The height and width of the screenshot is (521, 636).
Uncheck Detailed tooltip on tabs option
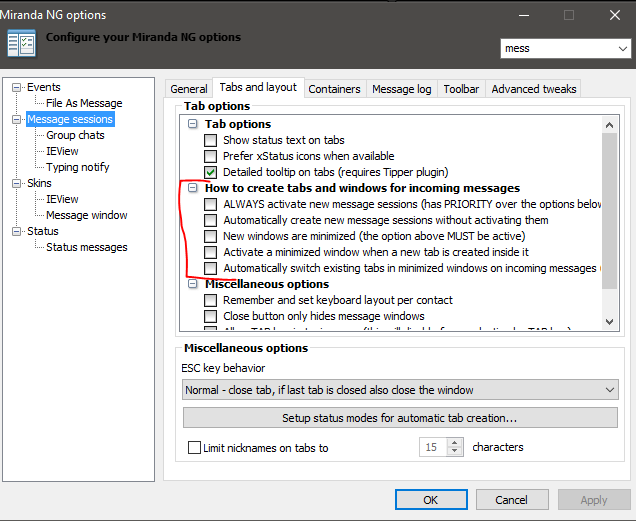tap(210, 172)
